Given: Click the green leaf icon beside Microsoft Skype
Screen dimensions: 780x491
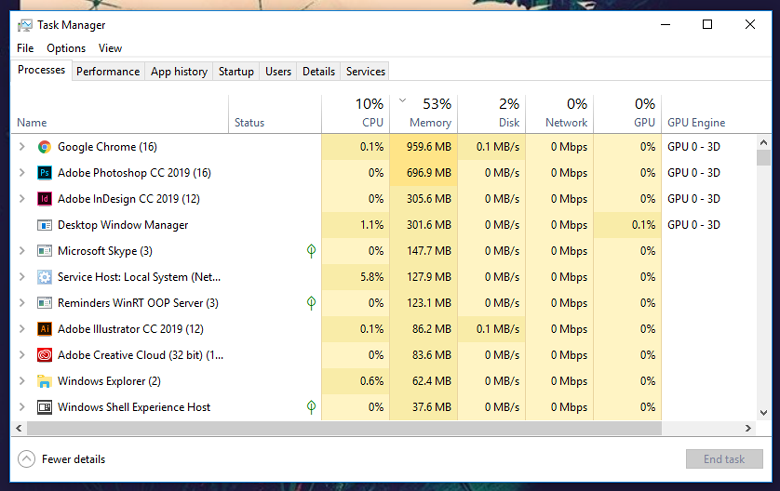Looking at the screenshot, I should point(311,251).
